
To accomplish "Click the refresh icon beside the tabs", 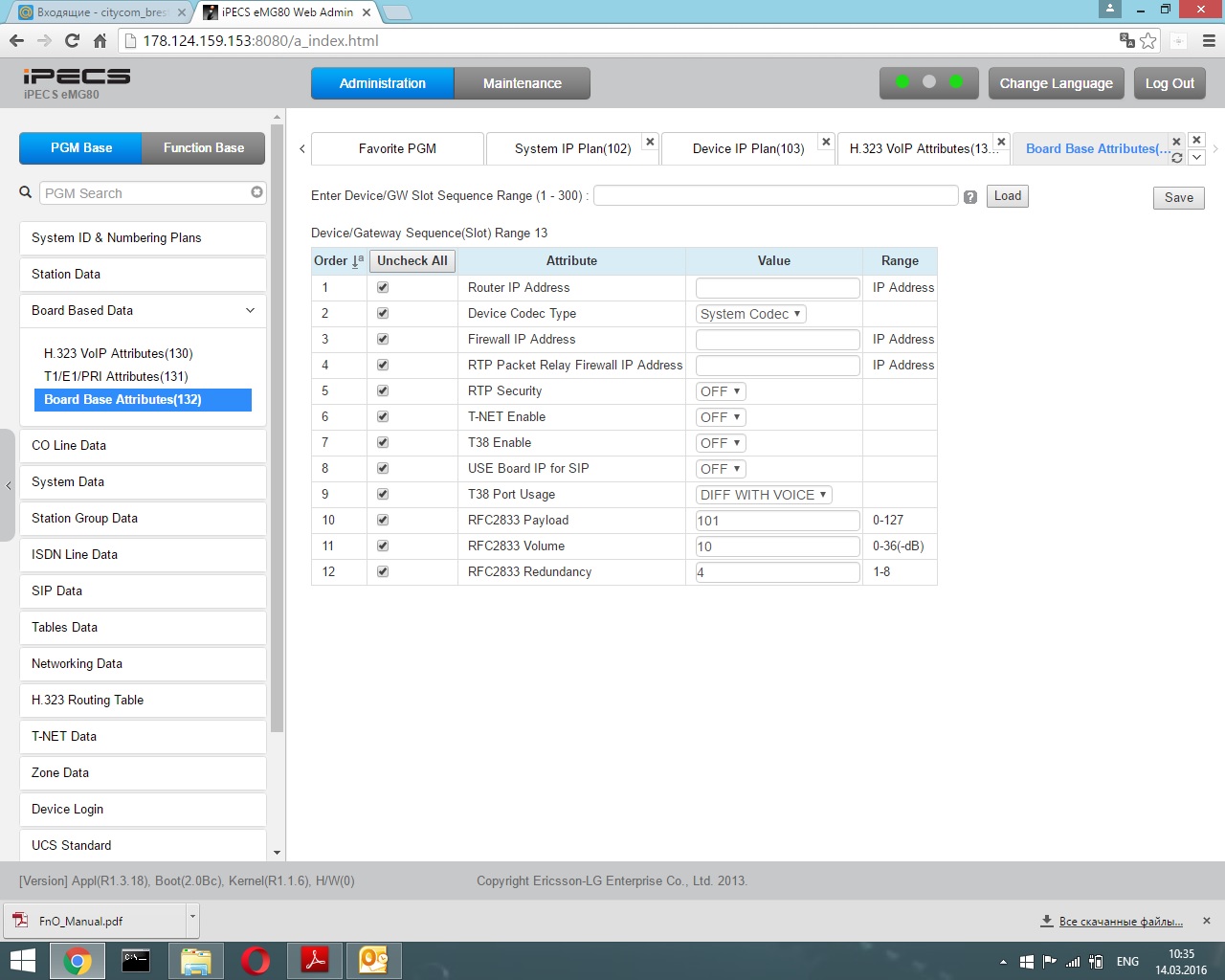I will point(1177,158).
